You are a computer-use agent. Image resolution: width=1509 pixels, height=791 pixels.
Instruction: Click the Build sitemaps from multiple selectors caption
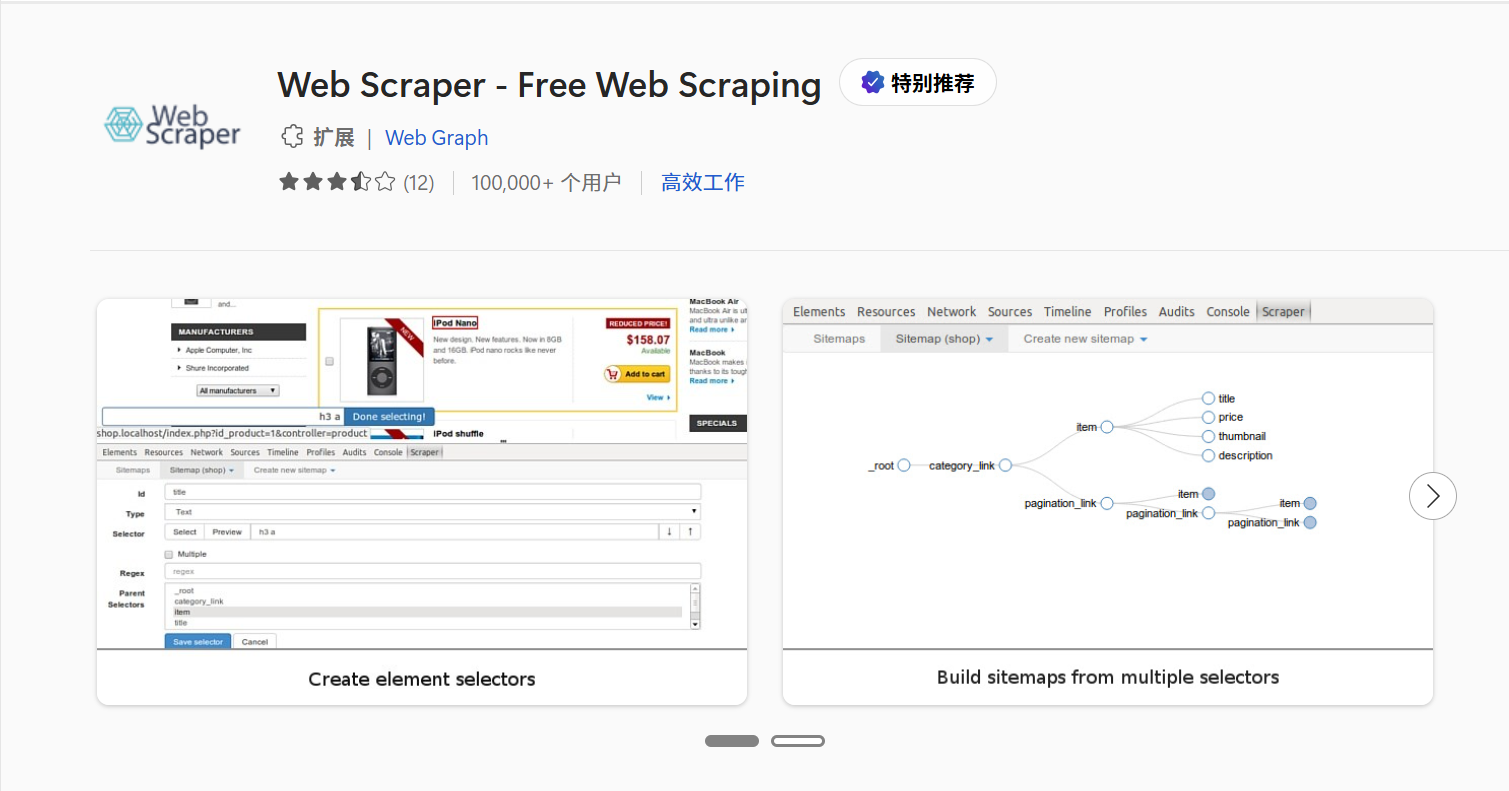(x=1108, y=677)
